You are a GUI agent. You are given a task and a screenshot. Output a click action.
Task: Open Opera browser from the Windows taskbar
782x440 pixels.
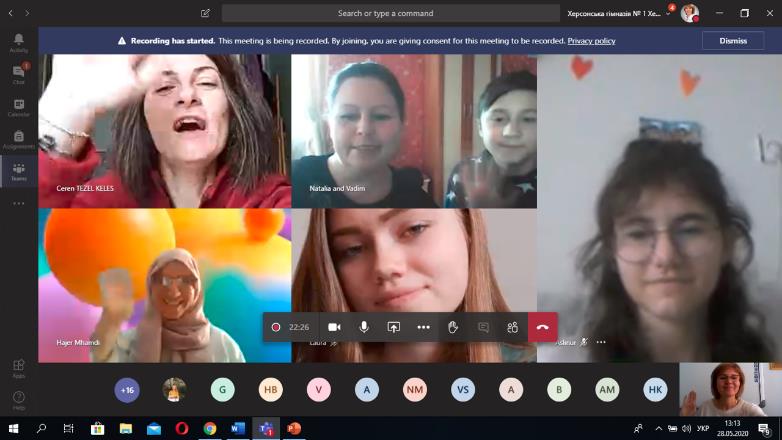(182, 428)
